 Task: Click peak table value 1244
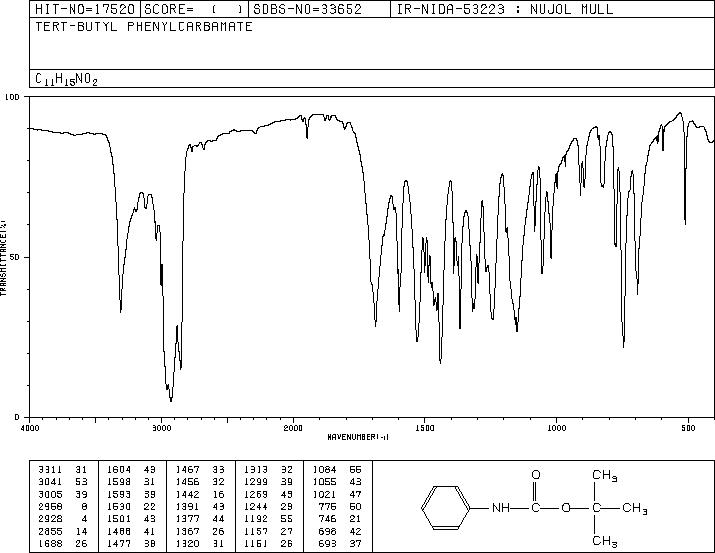click(x=256, y=506)
